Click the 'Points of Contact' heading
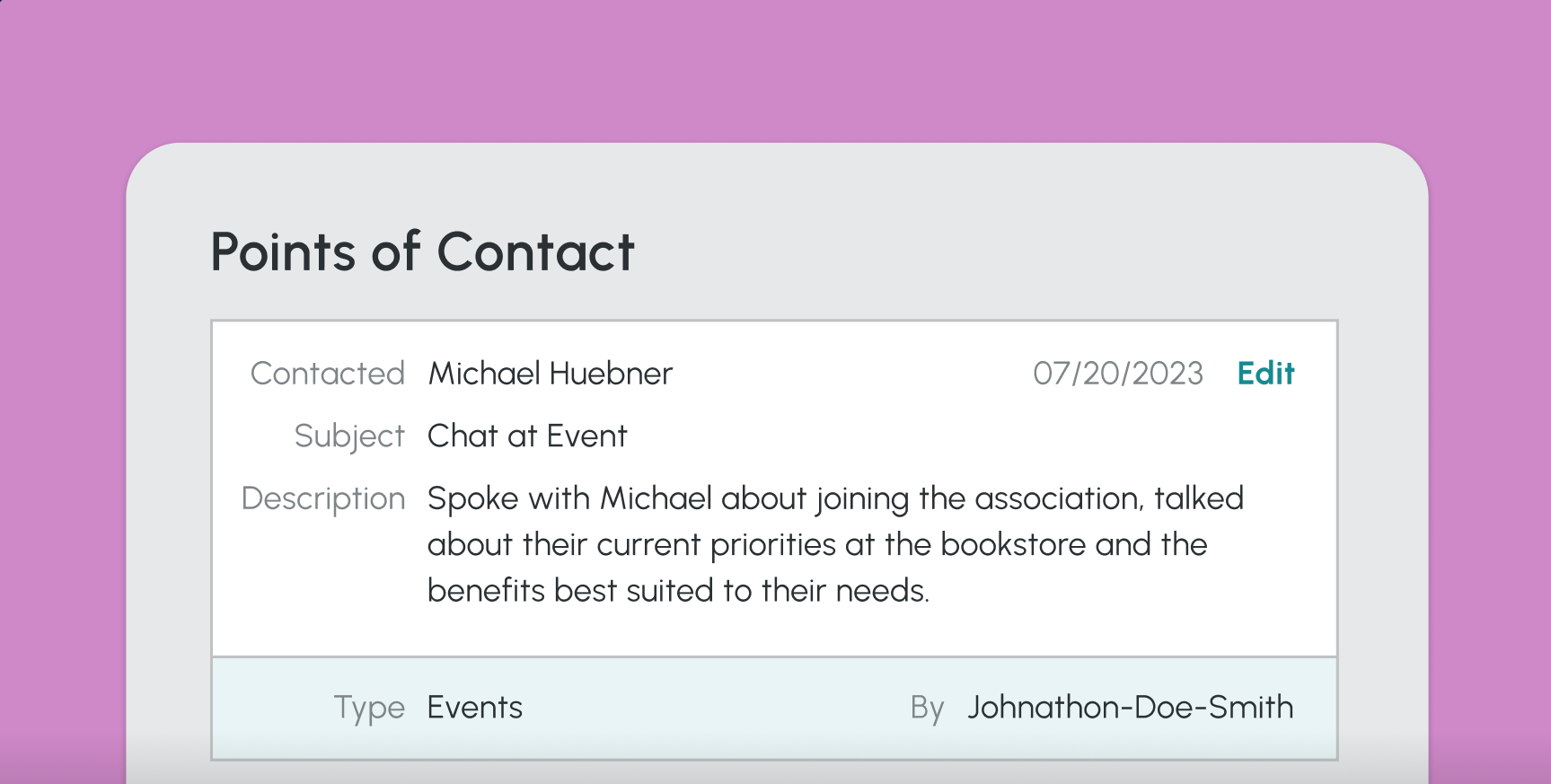This screenshot has height=784, width=1551. click(422, 252)
